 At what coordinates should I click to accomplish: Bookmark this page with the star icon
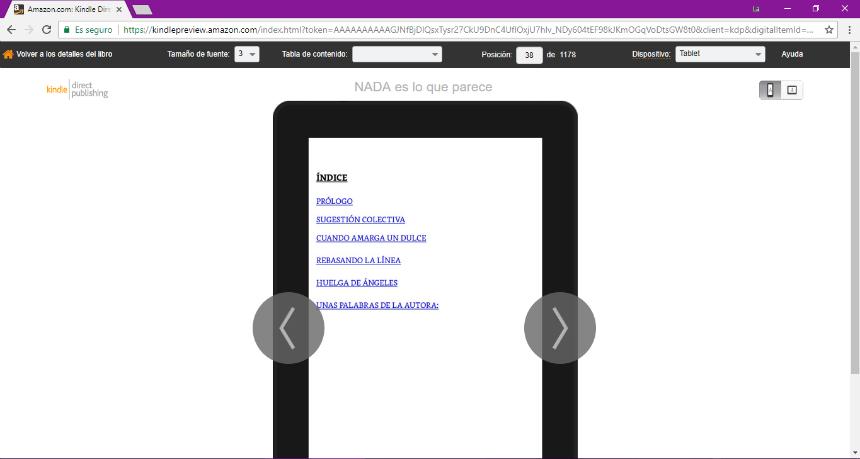click(x=829, y=30)
